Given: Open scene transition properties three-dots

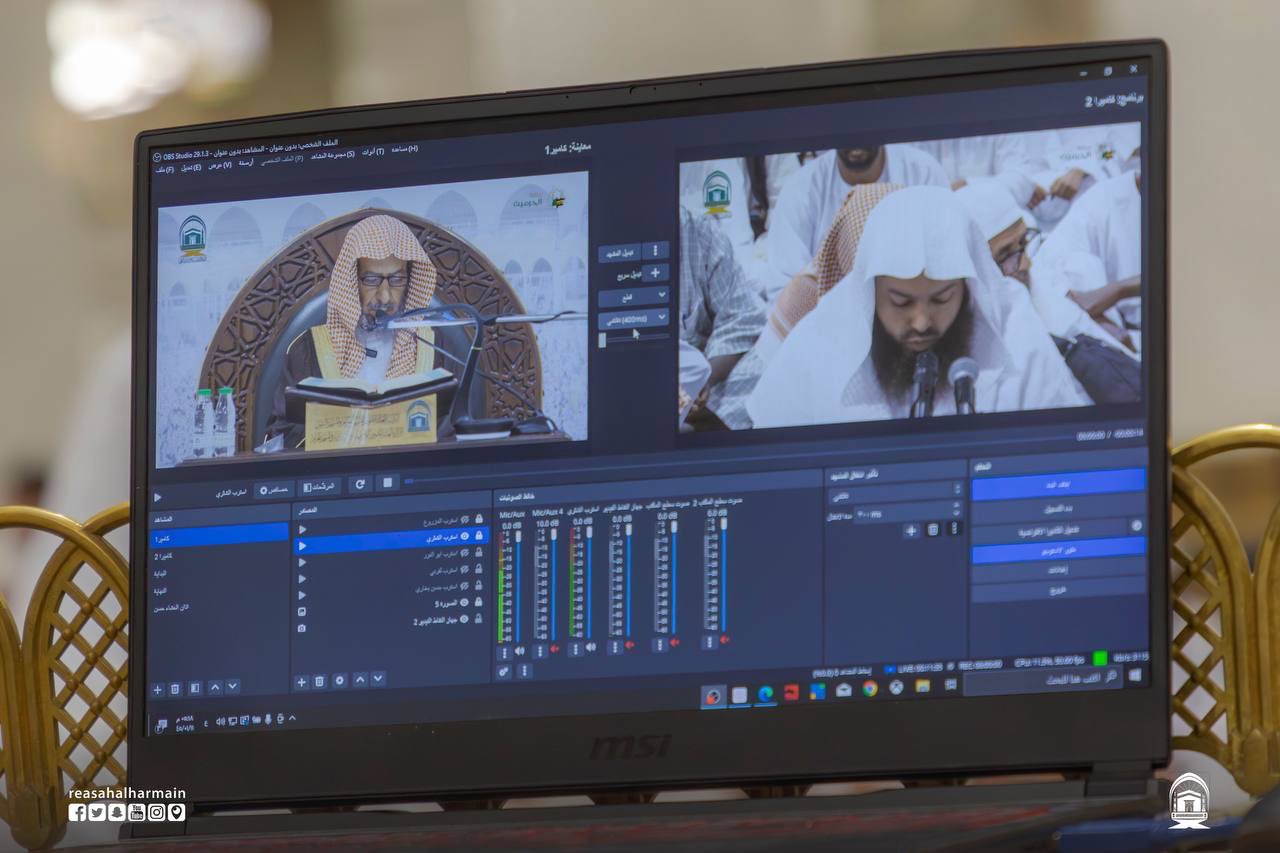Looking at the screenshot, I should click(954, 528).
